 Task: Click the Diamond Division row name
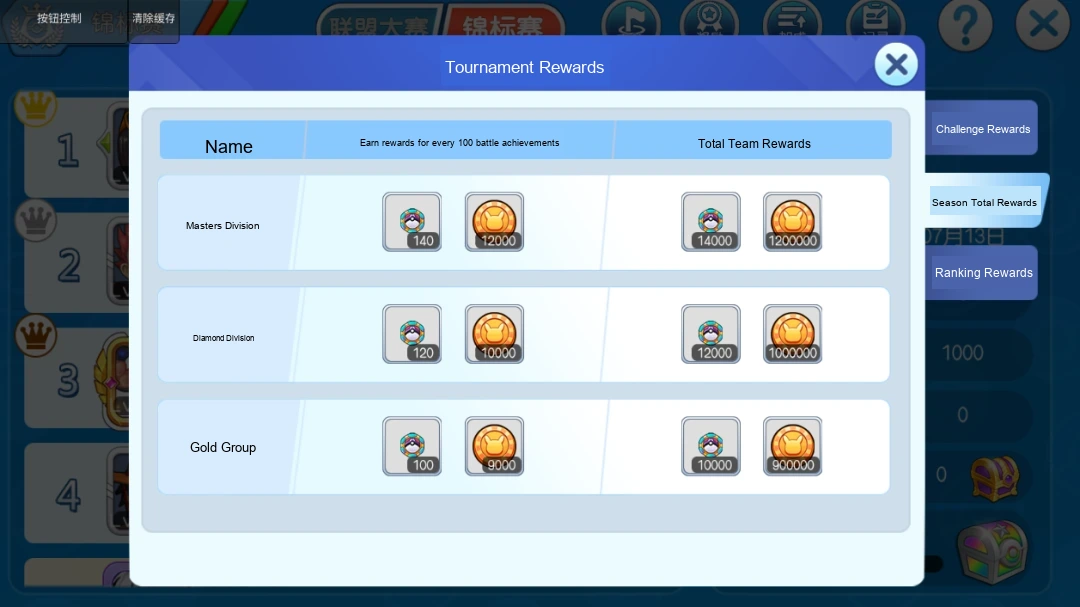click(x=223, y=338)
